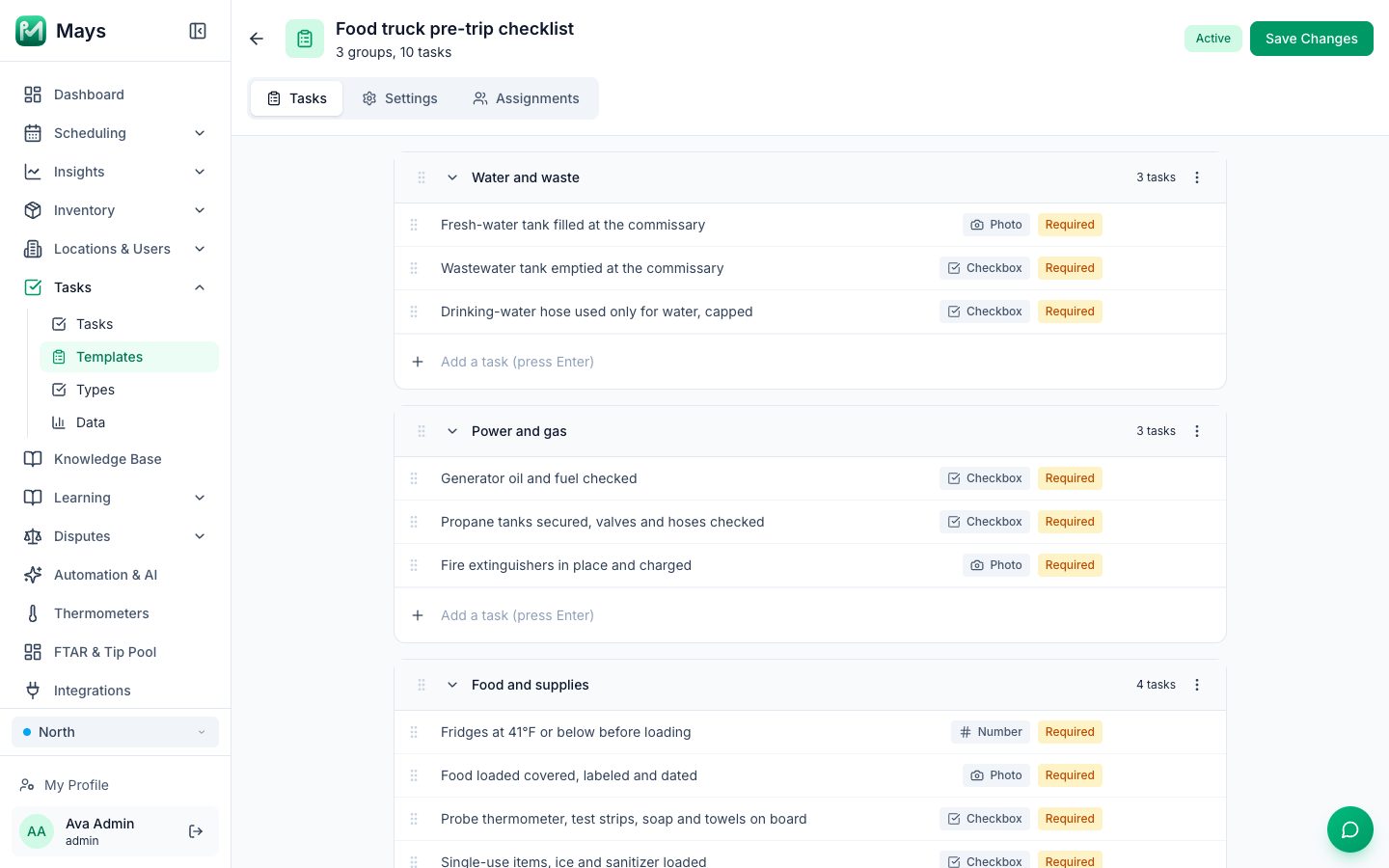Grab the drag handle of Food and supplies group
Screen dimensions: 1389x868
tap(422, 685)
